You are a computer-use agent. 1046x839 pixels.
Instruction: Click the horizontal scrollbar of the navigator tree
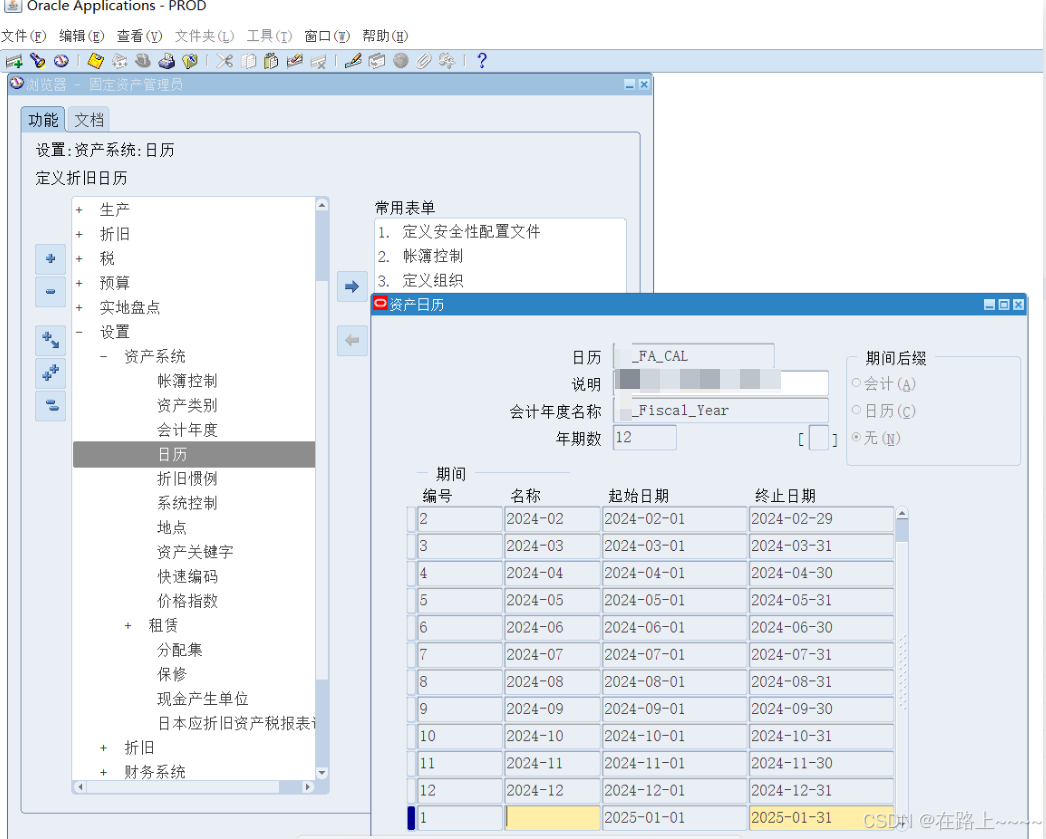pos(193,787)
